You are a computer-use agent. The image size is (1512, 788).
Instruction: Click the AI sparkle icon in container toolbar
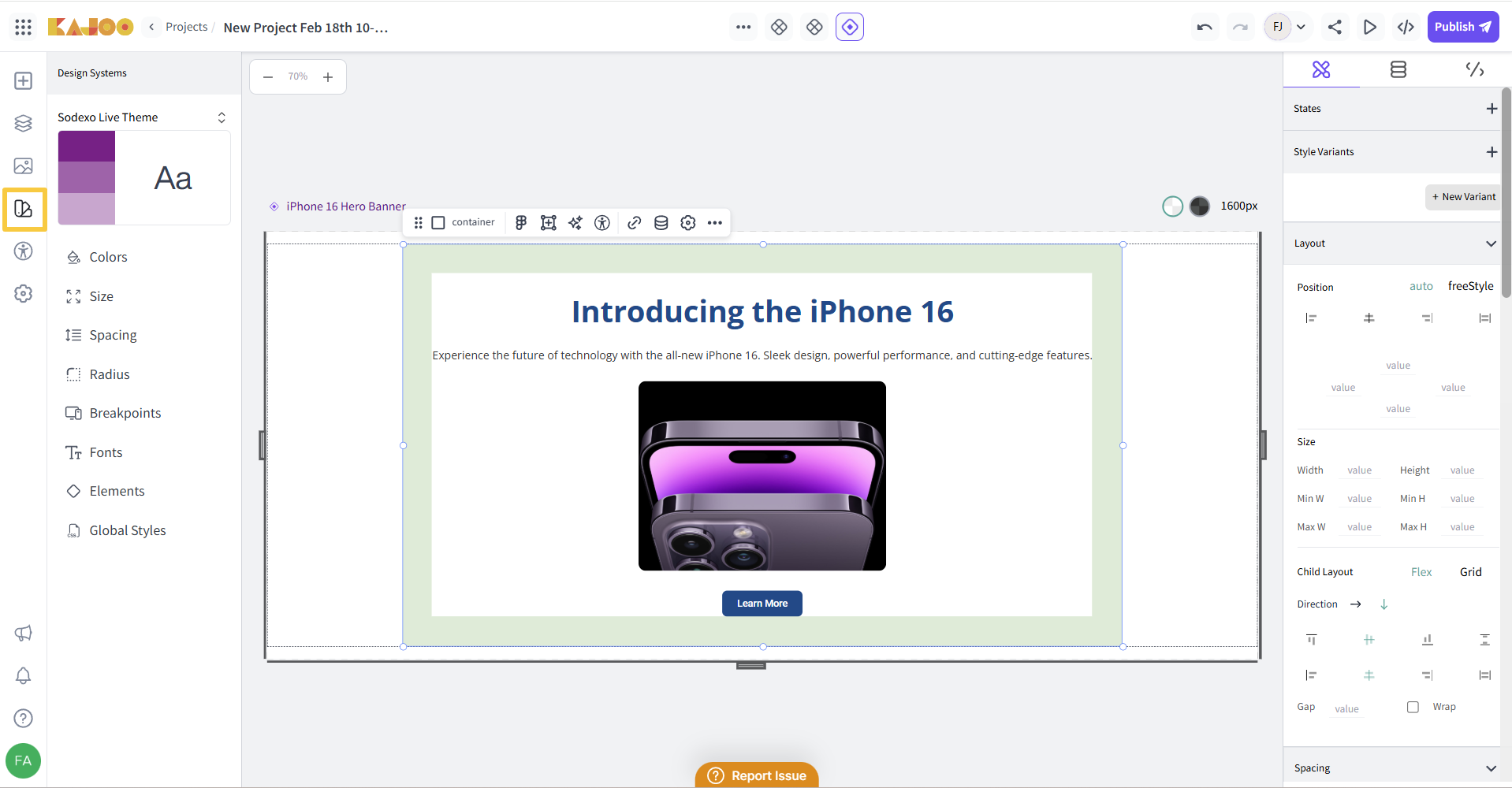tap(575, 223)
